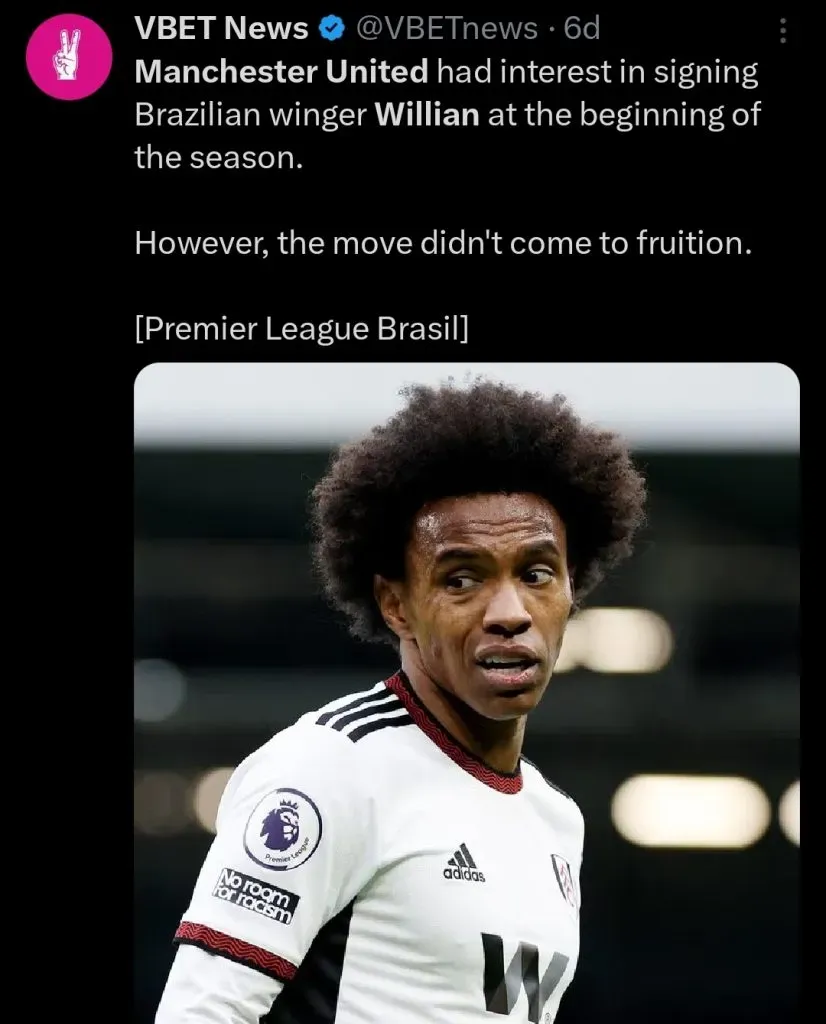Viewport: 826px width, 1024px height.
Task: Open the VBET News profile avatar
Action: click(69, 57)
